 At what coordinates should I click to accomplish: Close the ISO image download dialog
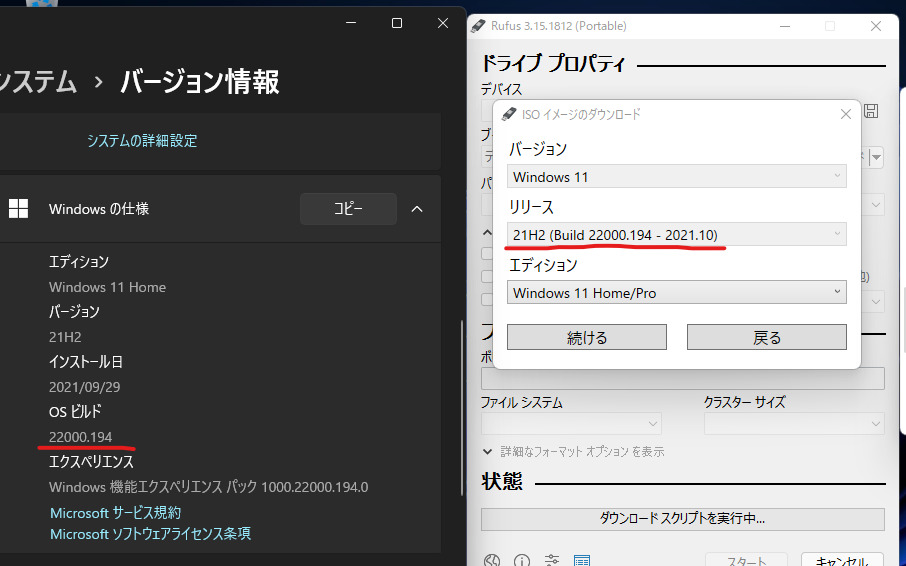tap(846, 114)
